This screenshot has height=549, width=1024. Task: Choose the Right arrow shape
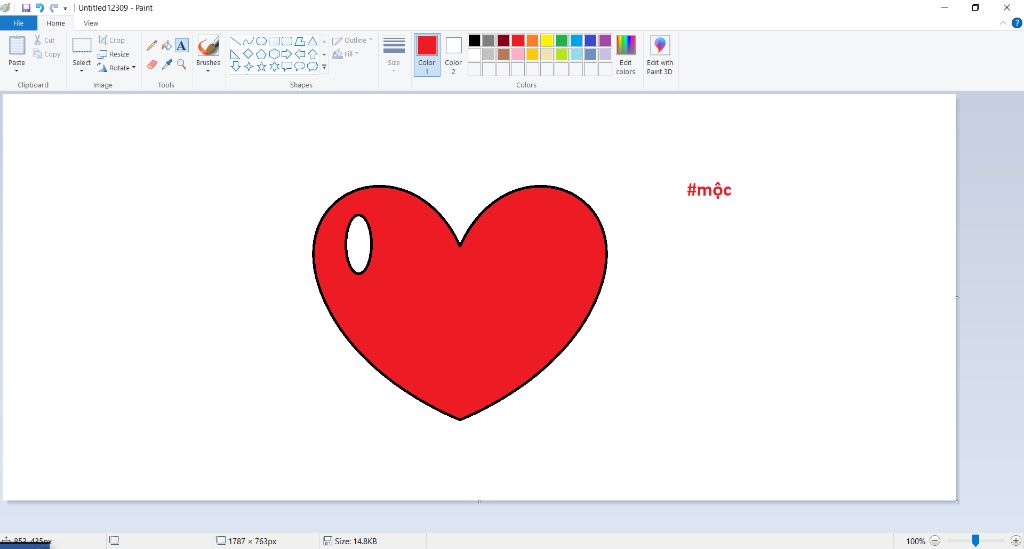(x=287, y=54)
